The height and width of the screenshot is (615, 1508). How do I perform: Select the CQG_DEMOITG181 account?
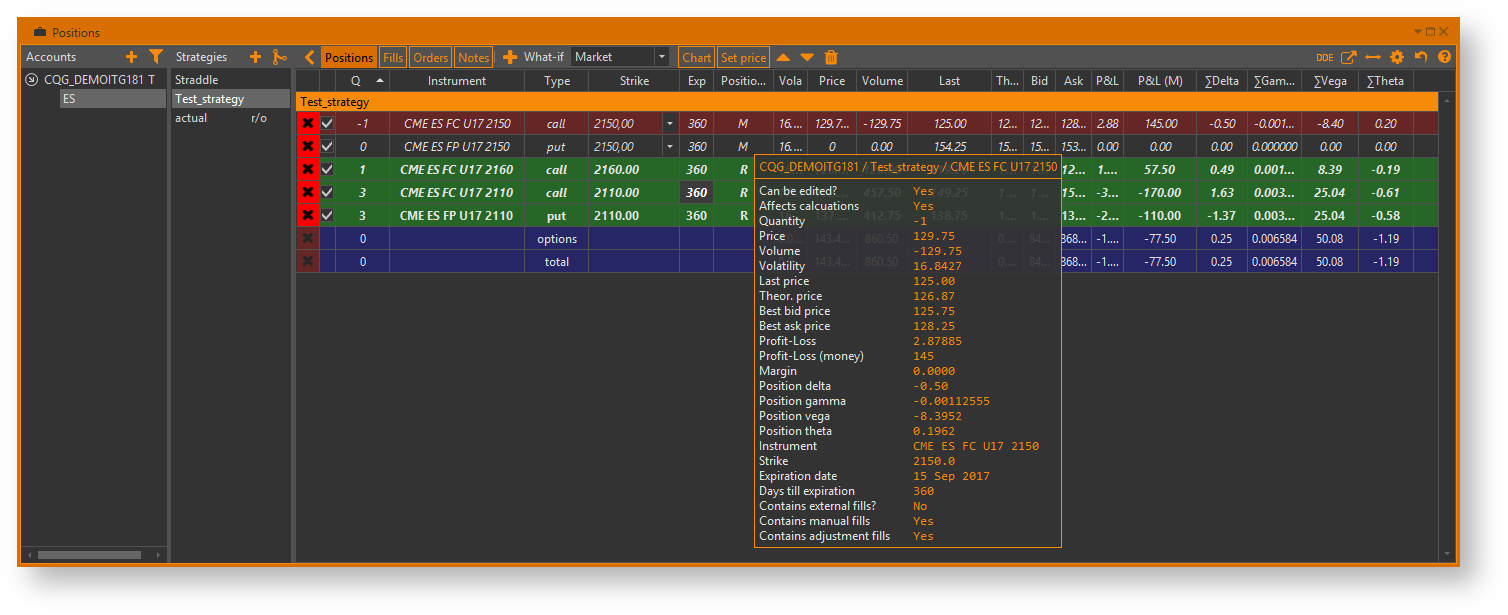pyautogui.click(x=99, y=79)
